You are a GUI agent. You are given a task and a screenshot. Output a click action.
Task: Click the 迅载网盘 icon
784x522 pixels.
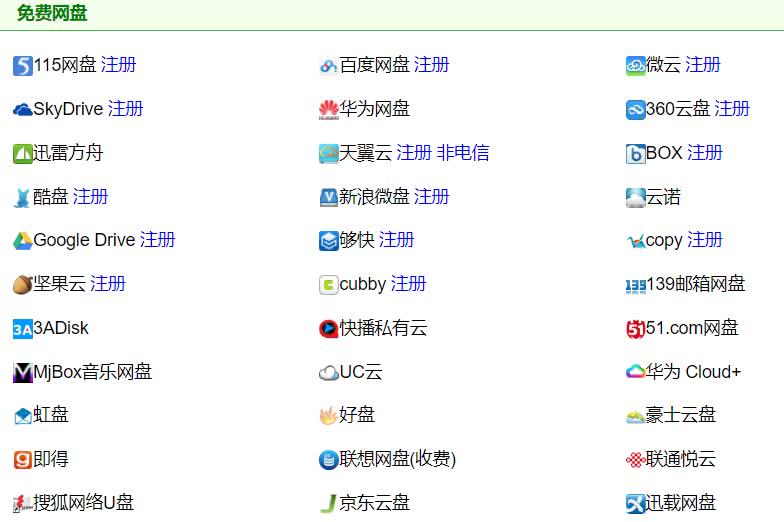(636, 504)
